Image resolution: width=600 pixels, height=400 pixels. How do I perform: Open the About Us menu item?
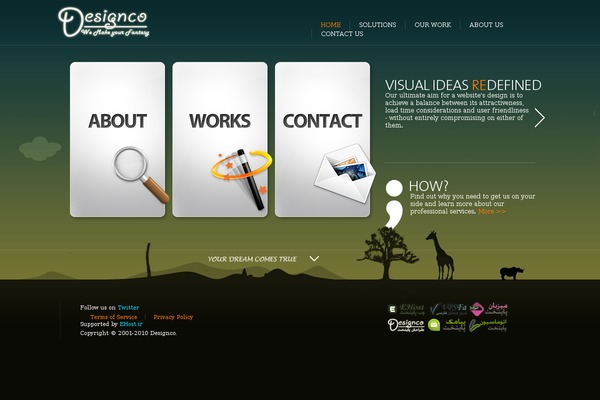[x=486, y=25]
